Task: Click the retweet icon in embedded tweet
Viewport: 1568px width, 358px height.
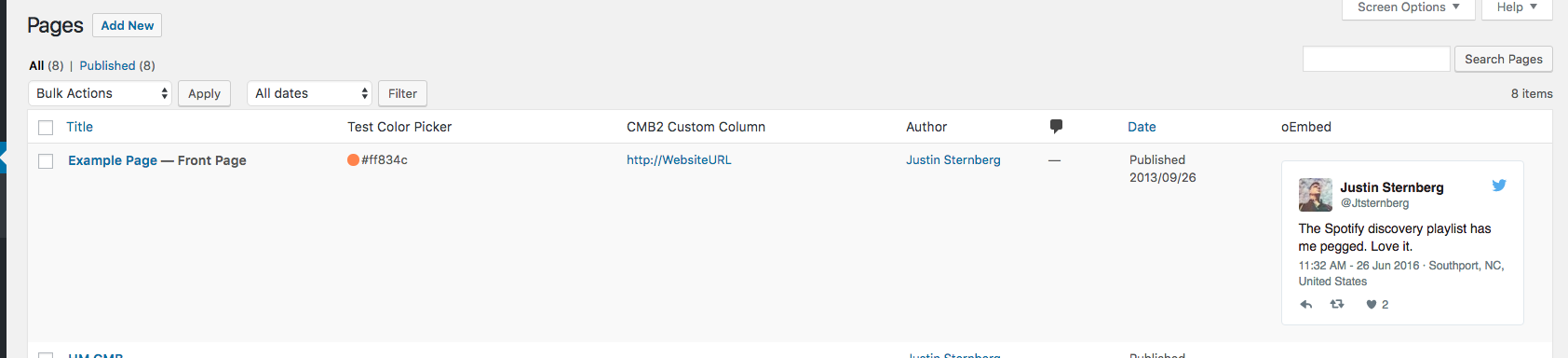Action: pos(1337,304)
